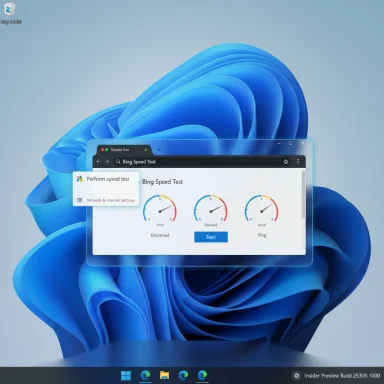Open File Explorer from the taskbar
Screen dimensions: 384x384
click(x=164, y=375)
